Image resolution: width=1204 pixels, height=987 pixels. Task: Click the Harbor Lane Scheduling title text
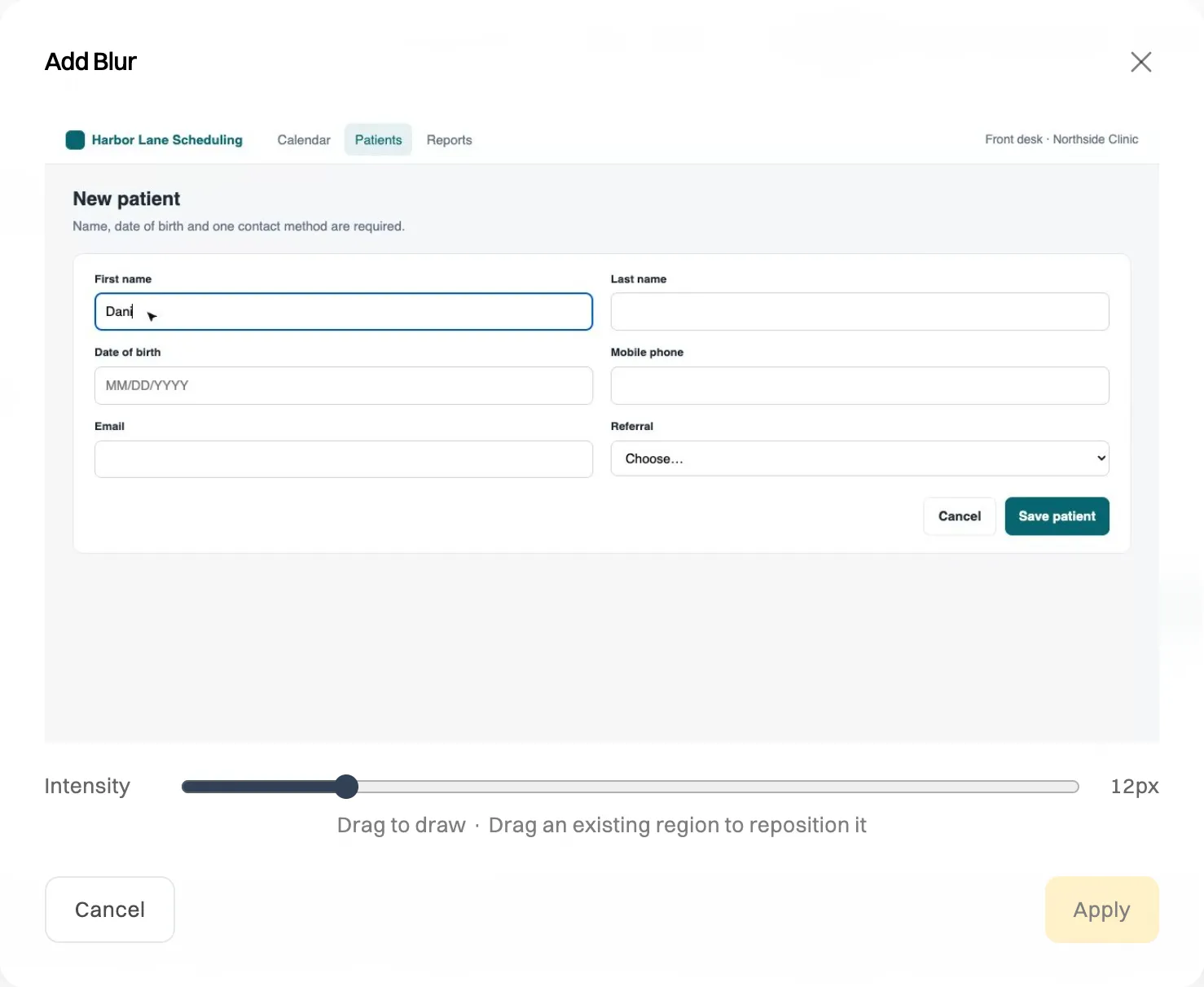click(167, 140)
